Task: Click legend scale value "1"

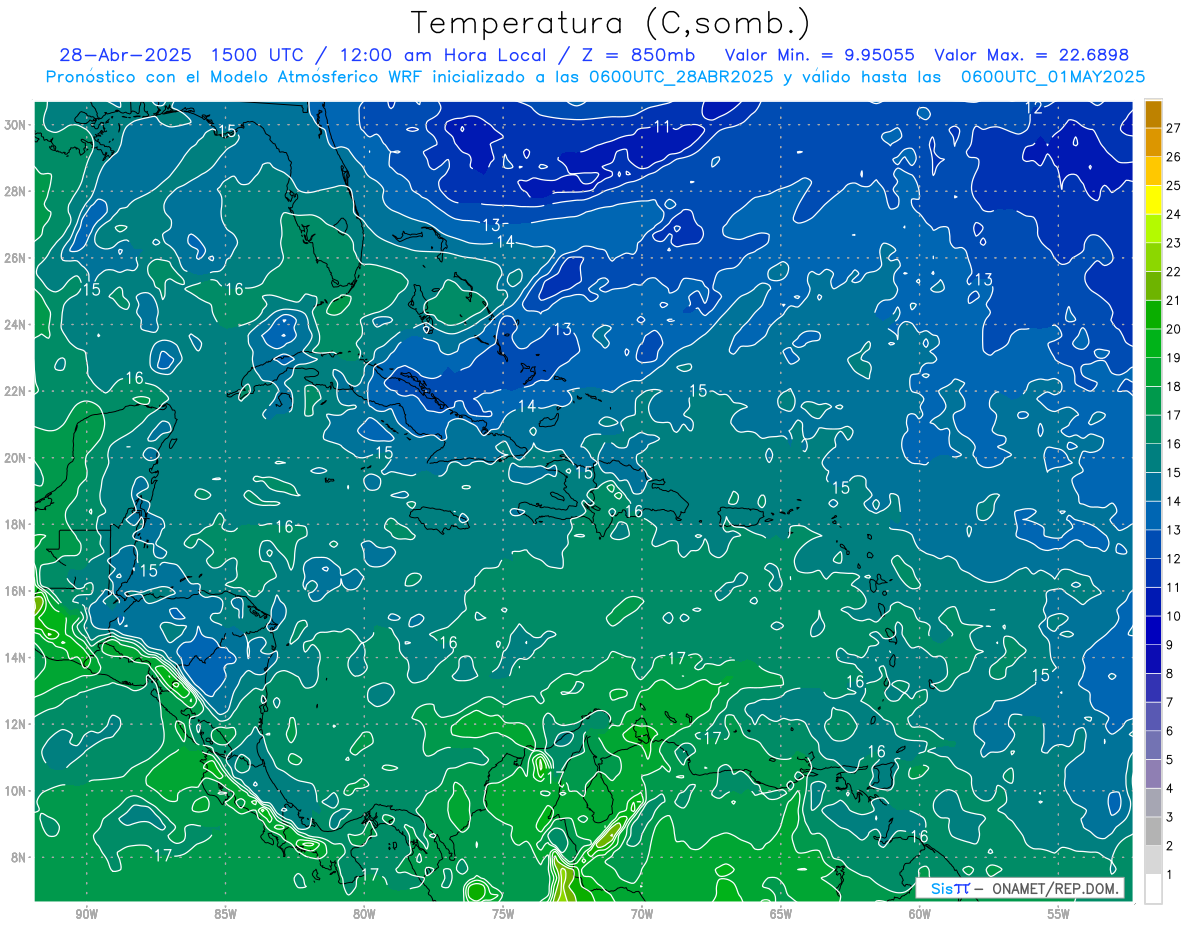Action: pos(1170,875)
